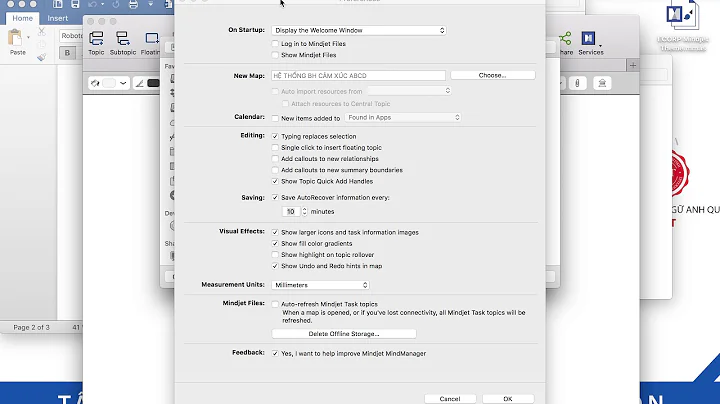Enable Add callouts to new relationships
Viewport: 720px width, 404px height.
click(275, 159)
